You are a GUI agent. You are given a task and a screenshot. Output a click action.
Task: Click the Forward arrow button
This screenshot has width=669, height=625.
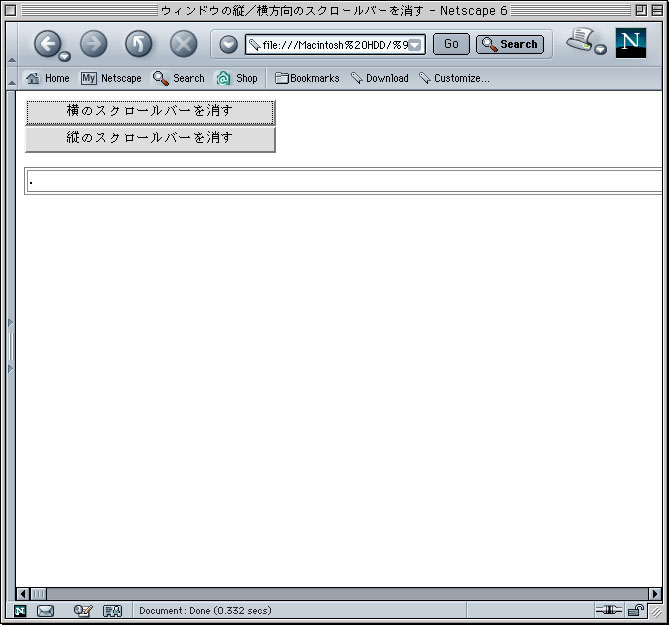click(93, 44)
